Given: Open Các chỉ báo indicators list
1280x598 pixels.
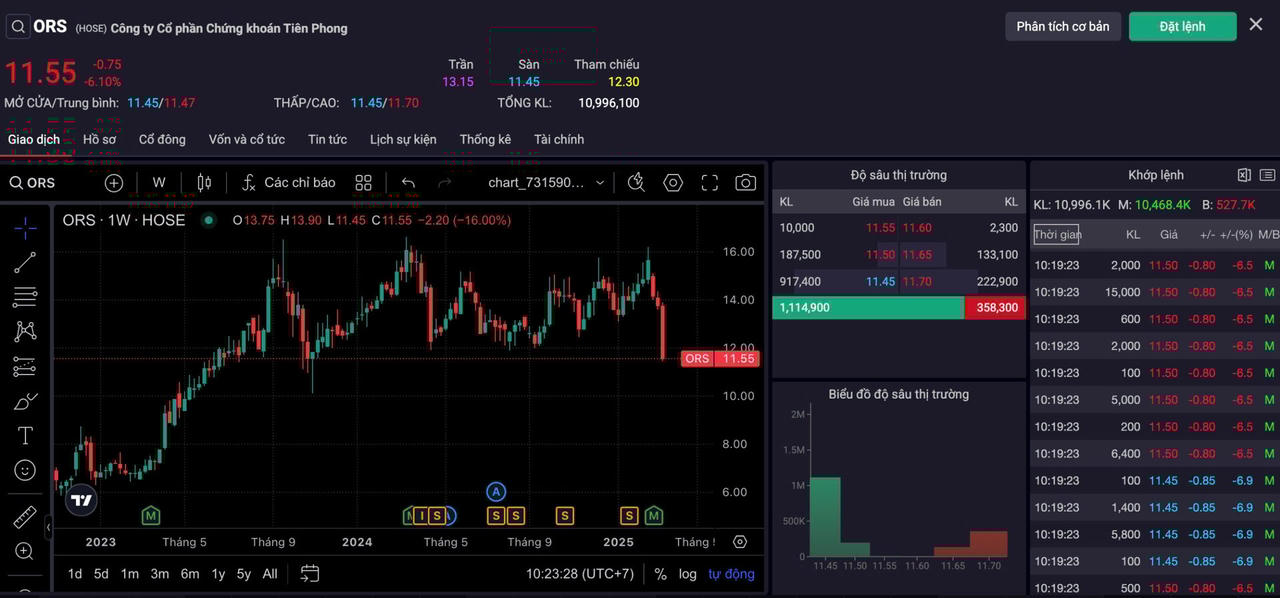Looking at the screenshot, I should tap(288, 183).
